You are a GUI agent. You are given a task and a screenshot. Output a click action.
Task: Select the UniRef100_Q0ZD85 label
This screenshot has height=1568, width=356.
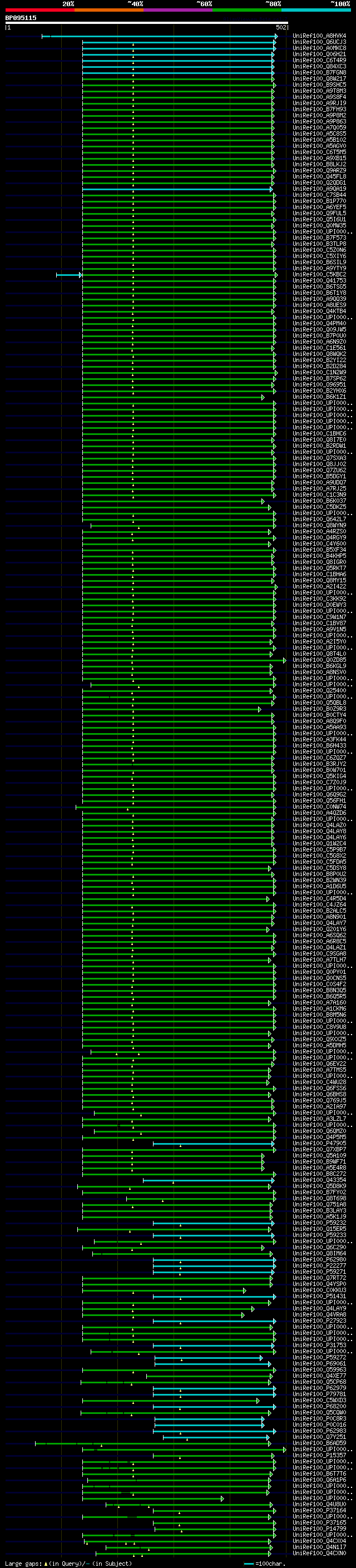pyautogui.click(x=319, y=660)
